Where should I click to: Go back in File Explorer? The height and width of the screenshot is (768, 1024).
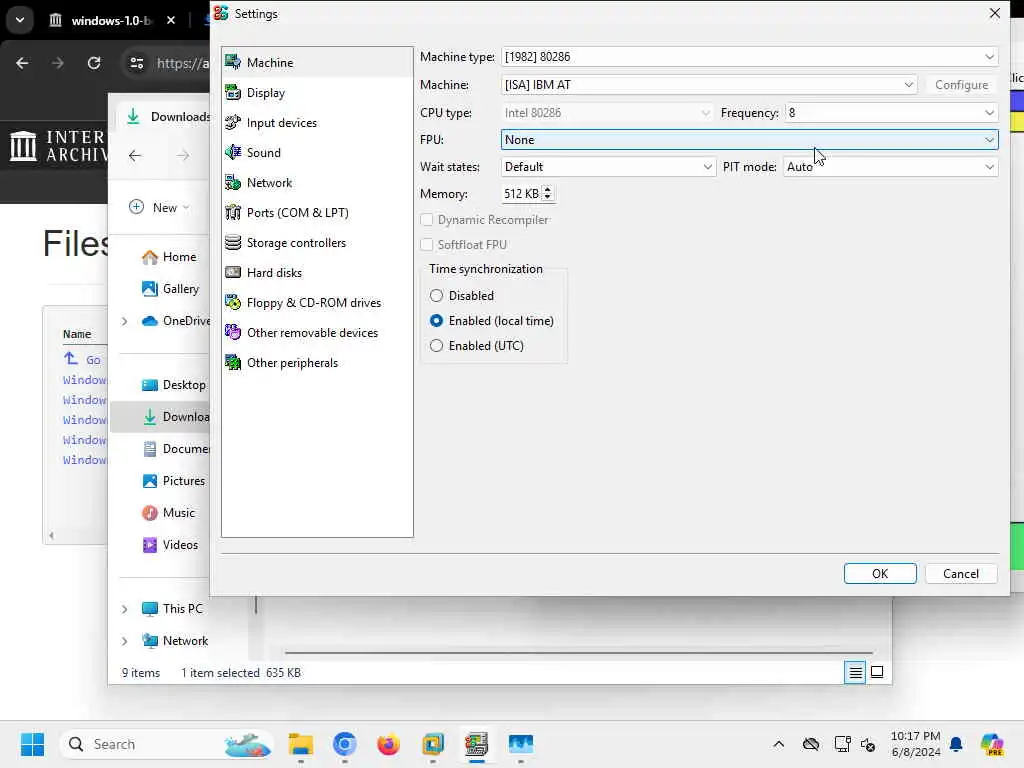tap(135, 156)
